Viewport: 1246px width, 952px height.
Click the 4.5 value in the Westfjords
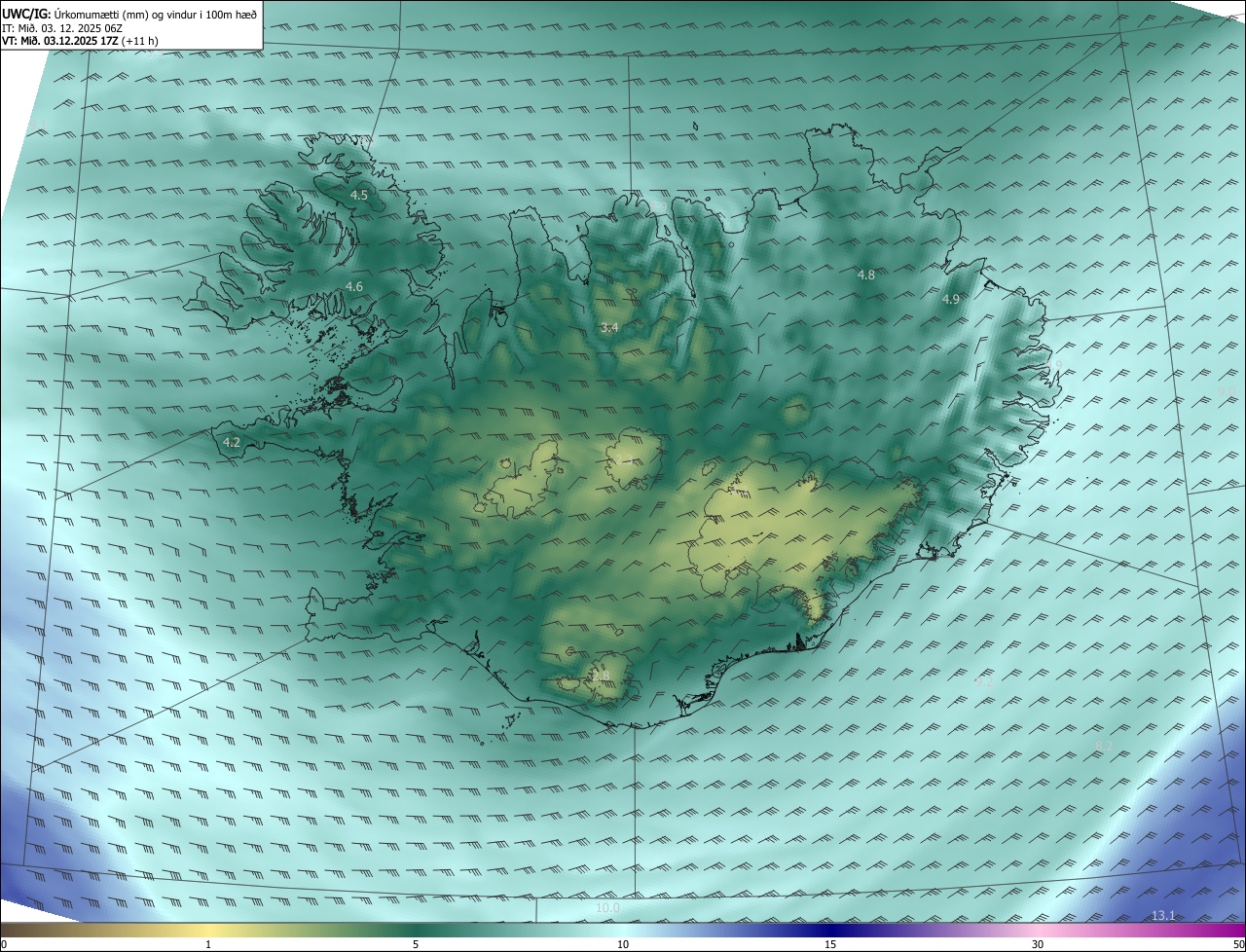click(359, 196)
